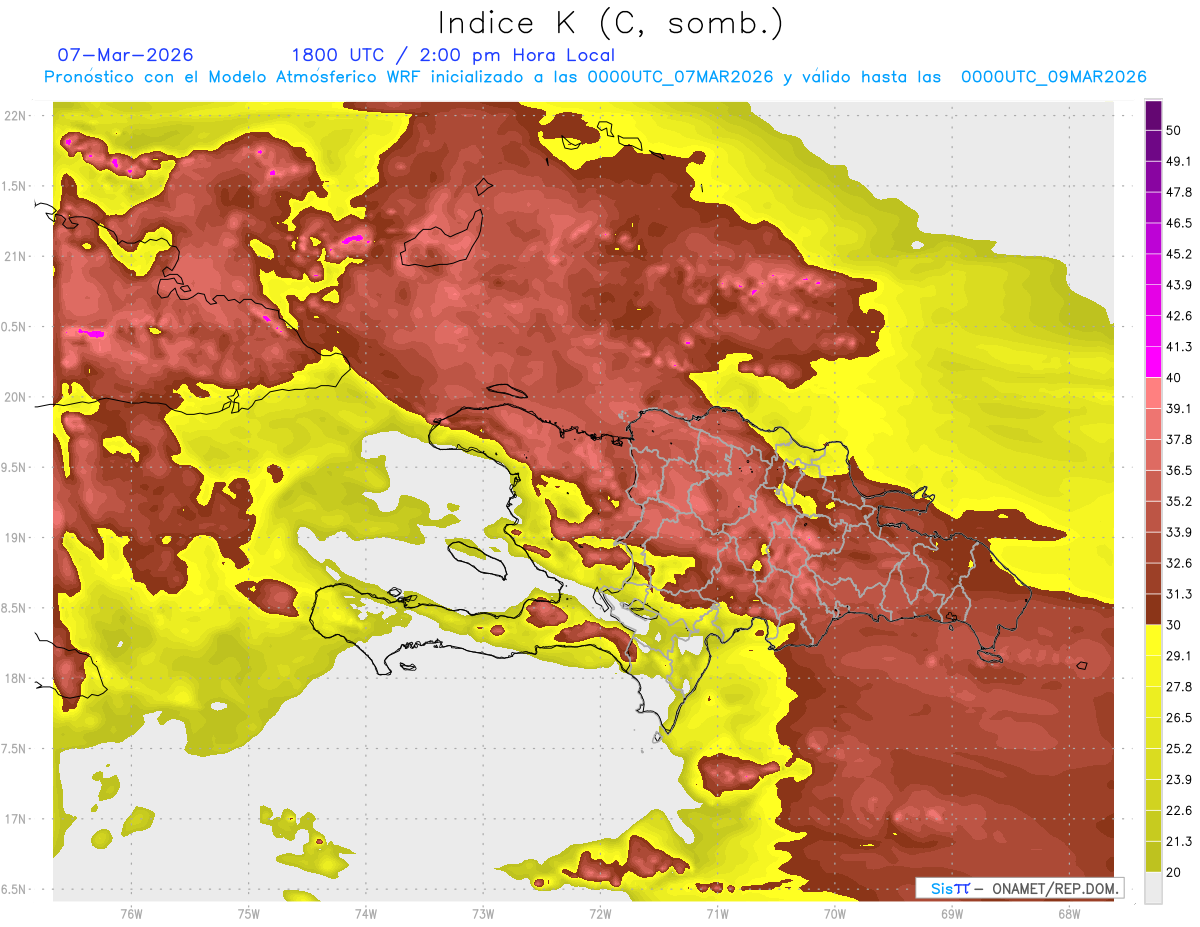Pick the colorbar value "49.1"

pyautogui.click(x=1179, y=161)
